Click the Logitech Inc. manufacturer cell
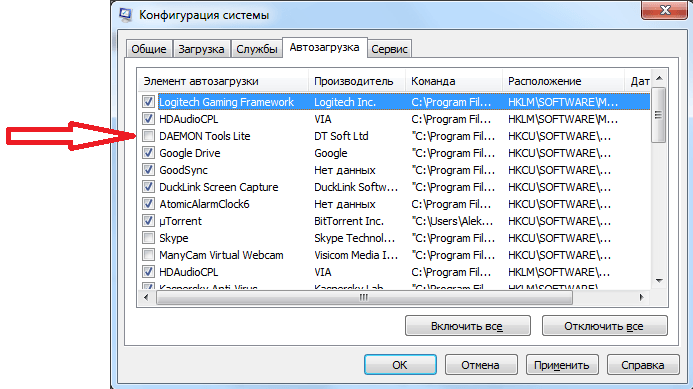 pos(345,102)
